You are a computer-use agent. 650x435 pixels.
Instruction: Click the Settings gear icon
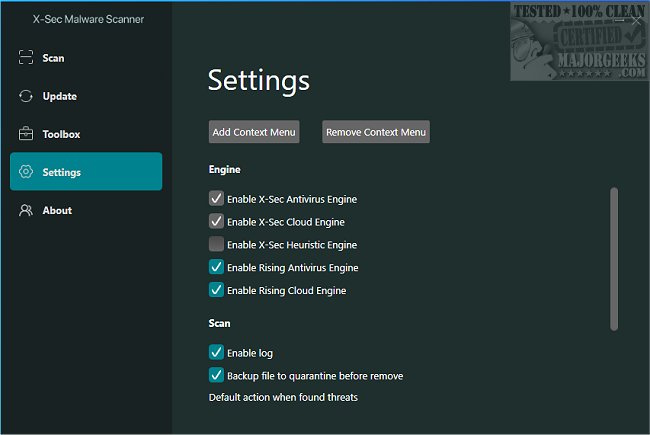click(x=26, y=172)
